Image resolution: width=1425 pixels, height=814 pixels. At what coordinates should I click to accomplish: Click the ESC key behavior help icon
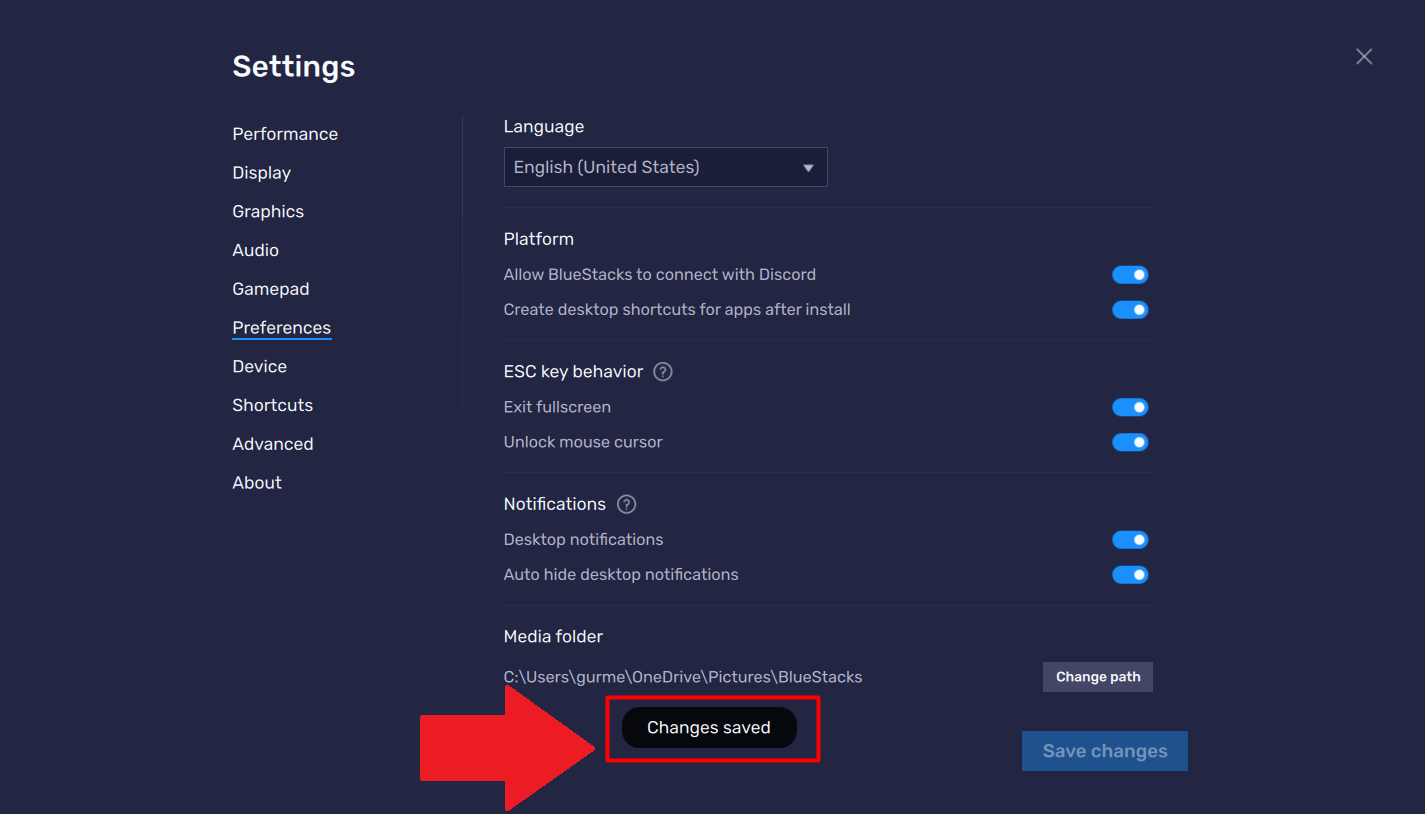663,372
